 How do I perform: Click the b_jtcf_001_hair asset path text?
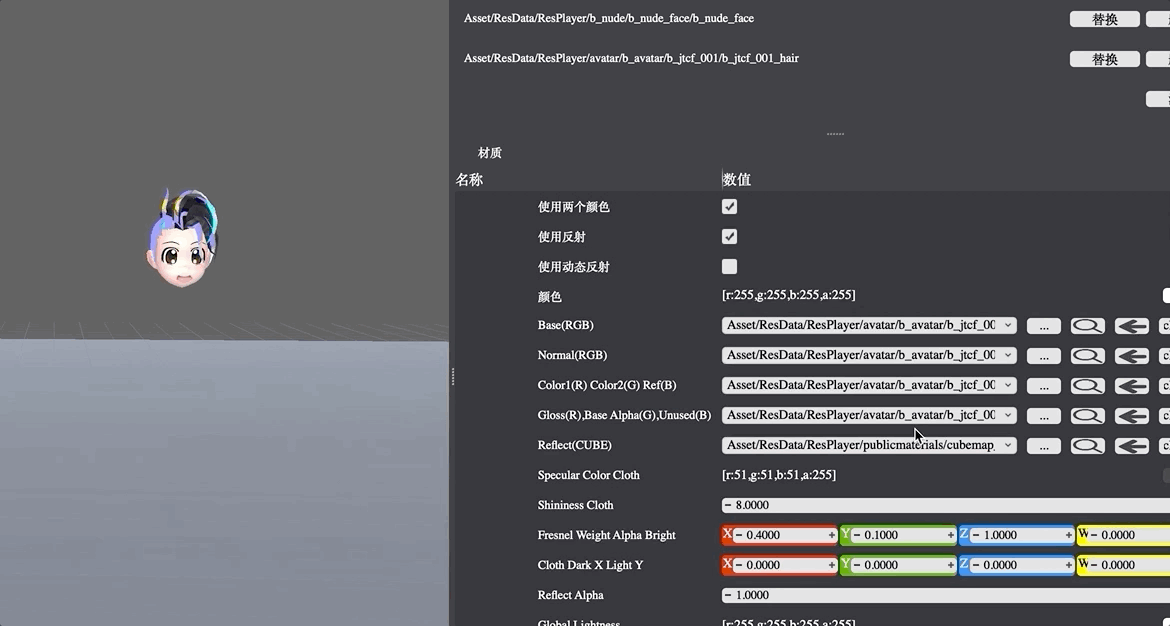click(631, 58)
